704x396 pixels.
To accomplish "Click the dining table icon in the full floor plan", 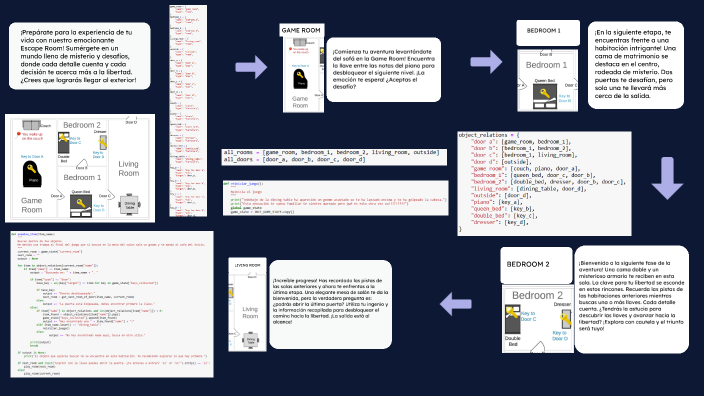I will coord(129,205).
